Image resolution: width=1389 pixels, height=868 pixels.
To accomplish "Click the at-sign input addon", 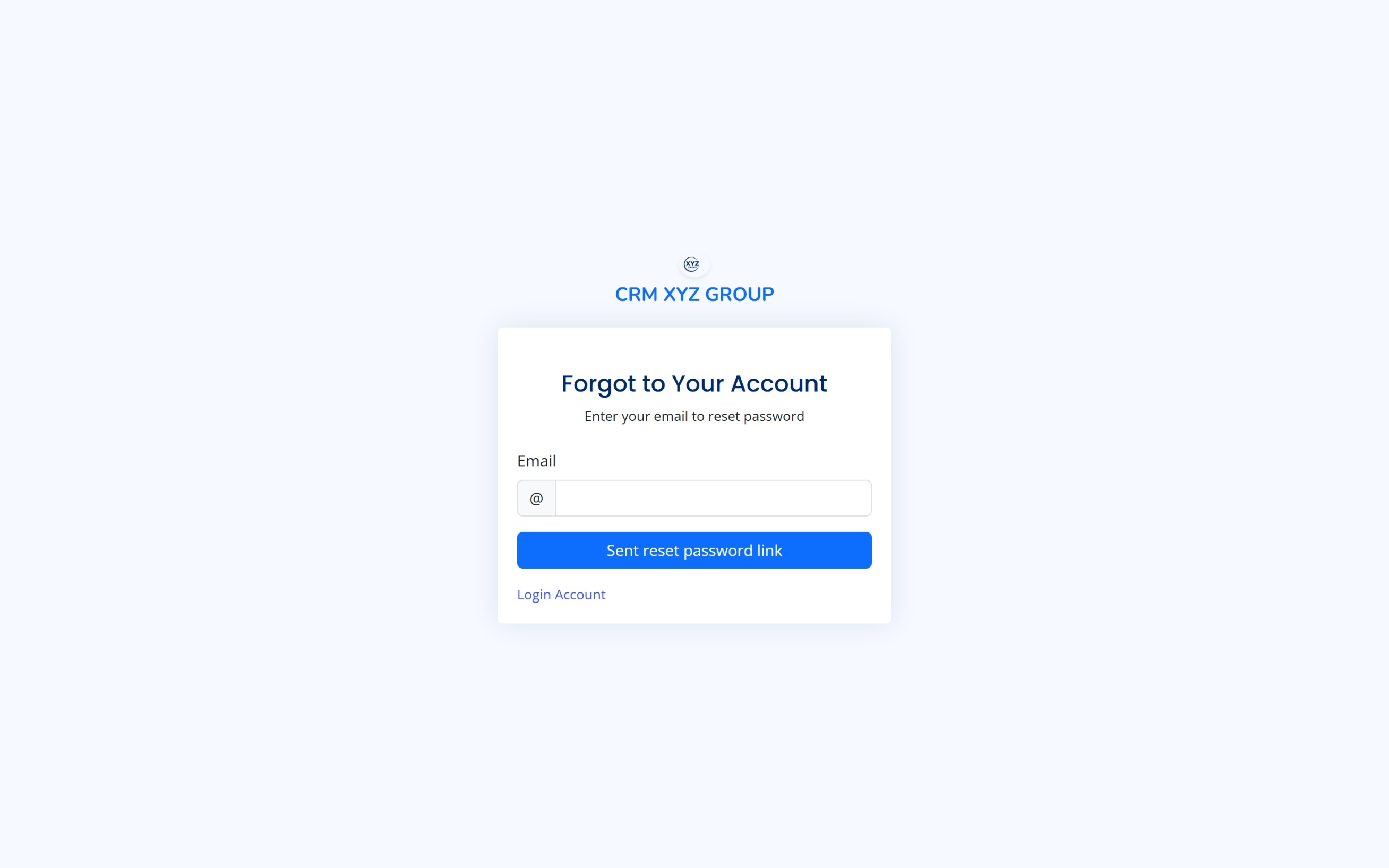I will [x=536, y=499].
